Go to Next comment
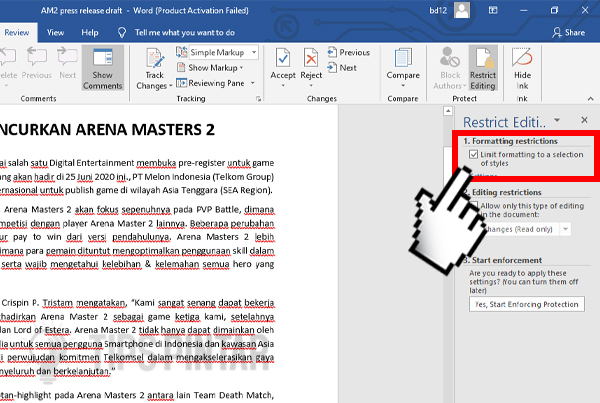600x403 pixels. coord(67,63)
